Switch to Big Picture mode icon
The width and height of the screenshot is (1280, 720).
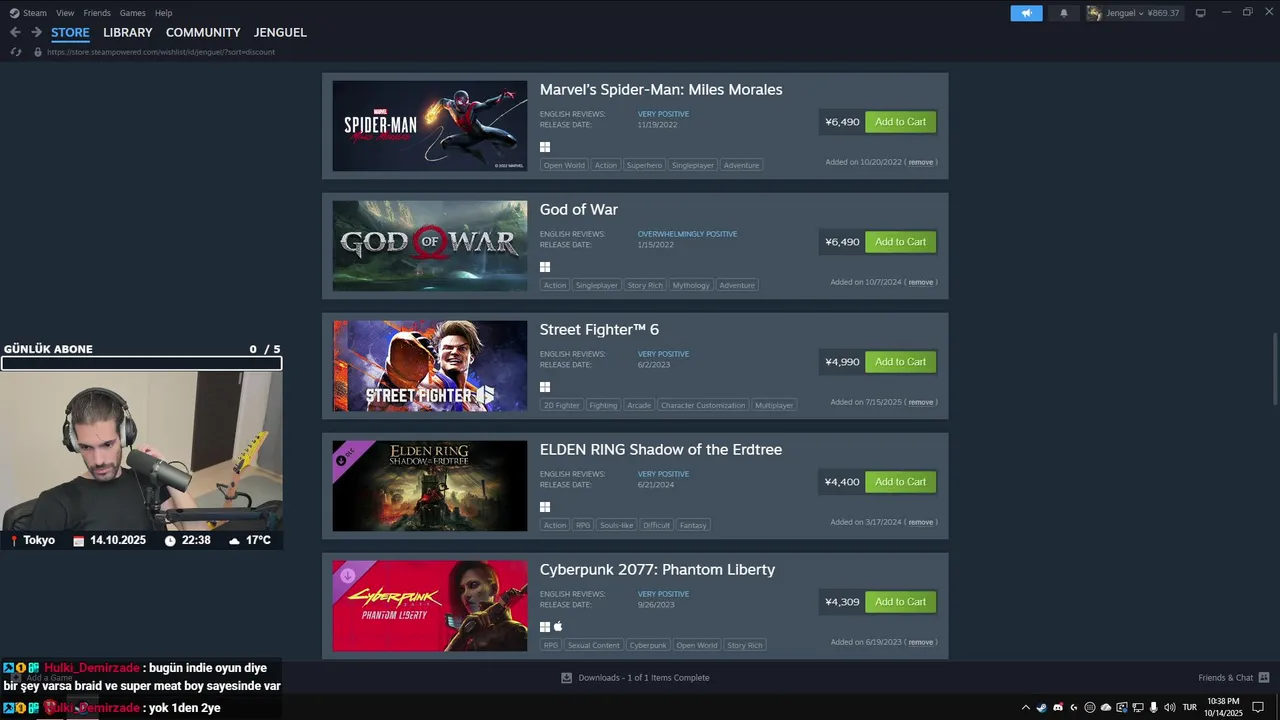point(1200,13)
